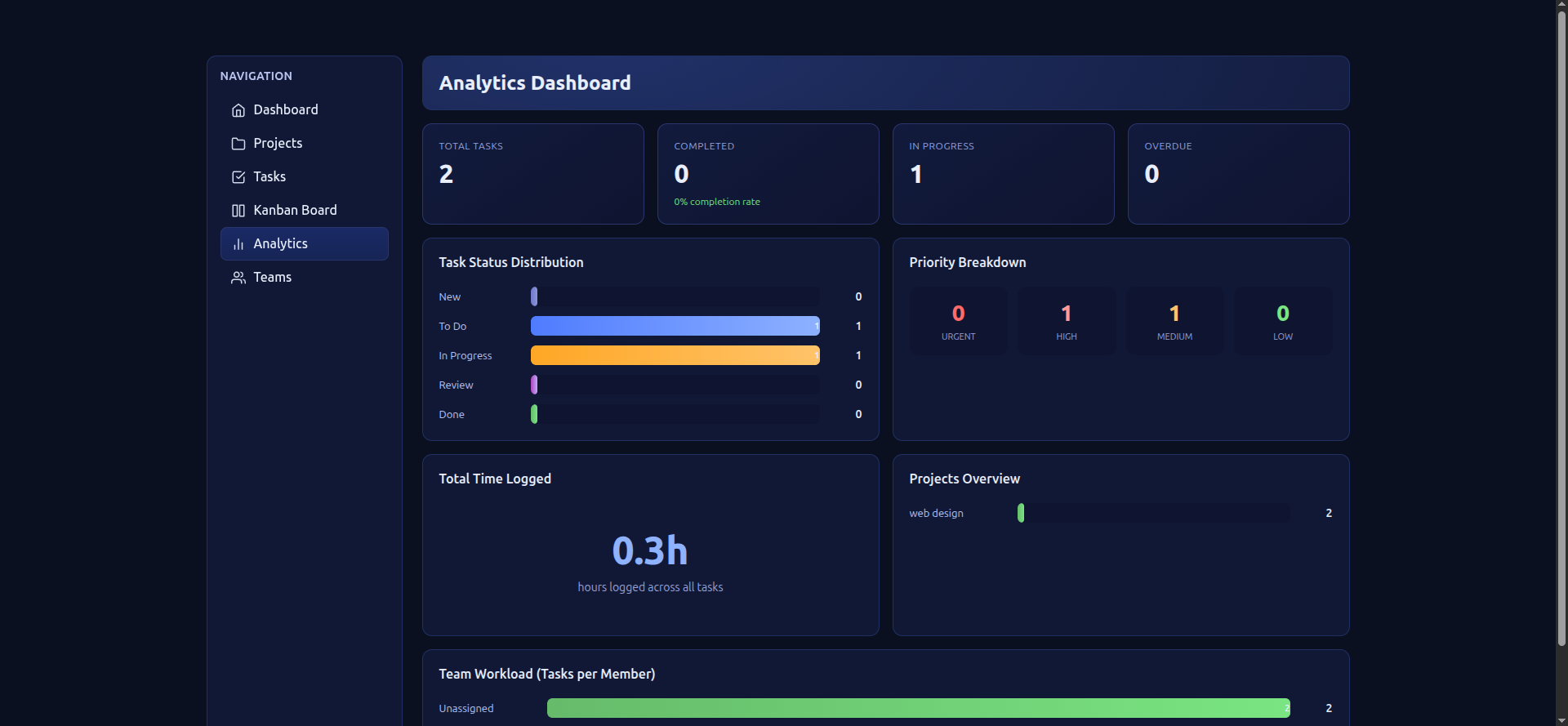
Task: Select the Analytics navigation item
Action: tap(305, 244)
